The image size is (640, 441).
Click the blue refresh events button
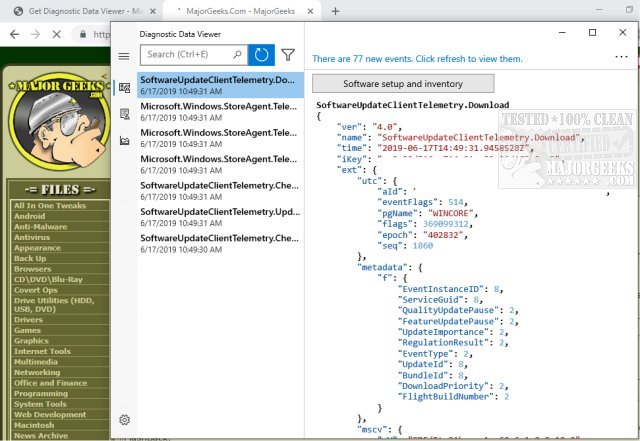point(261,55)
